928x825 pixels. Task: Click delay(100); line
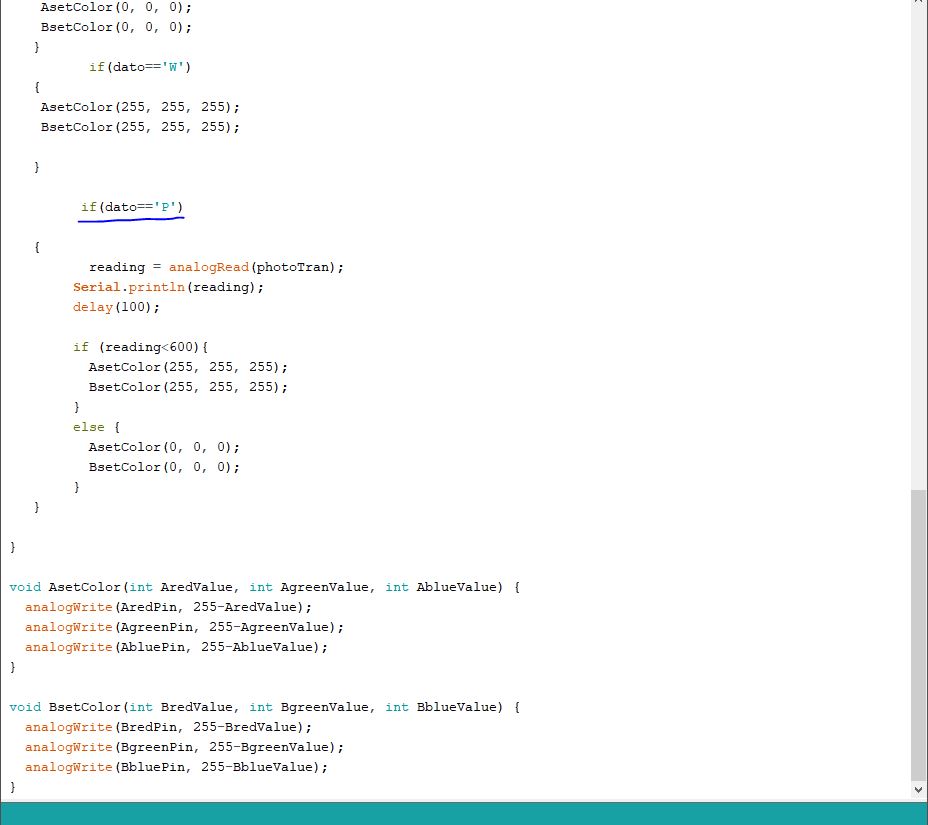tap(116, 307)
